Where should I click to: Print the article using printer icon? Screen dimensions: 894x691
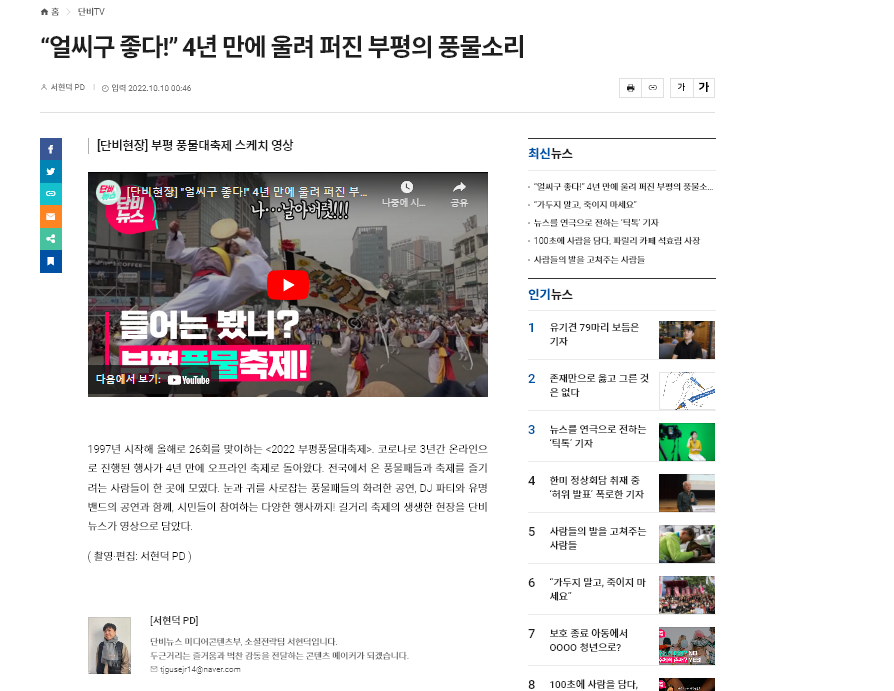pos(630,88)
